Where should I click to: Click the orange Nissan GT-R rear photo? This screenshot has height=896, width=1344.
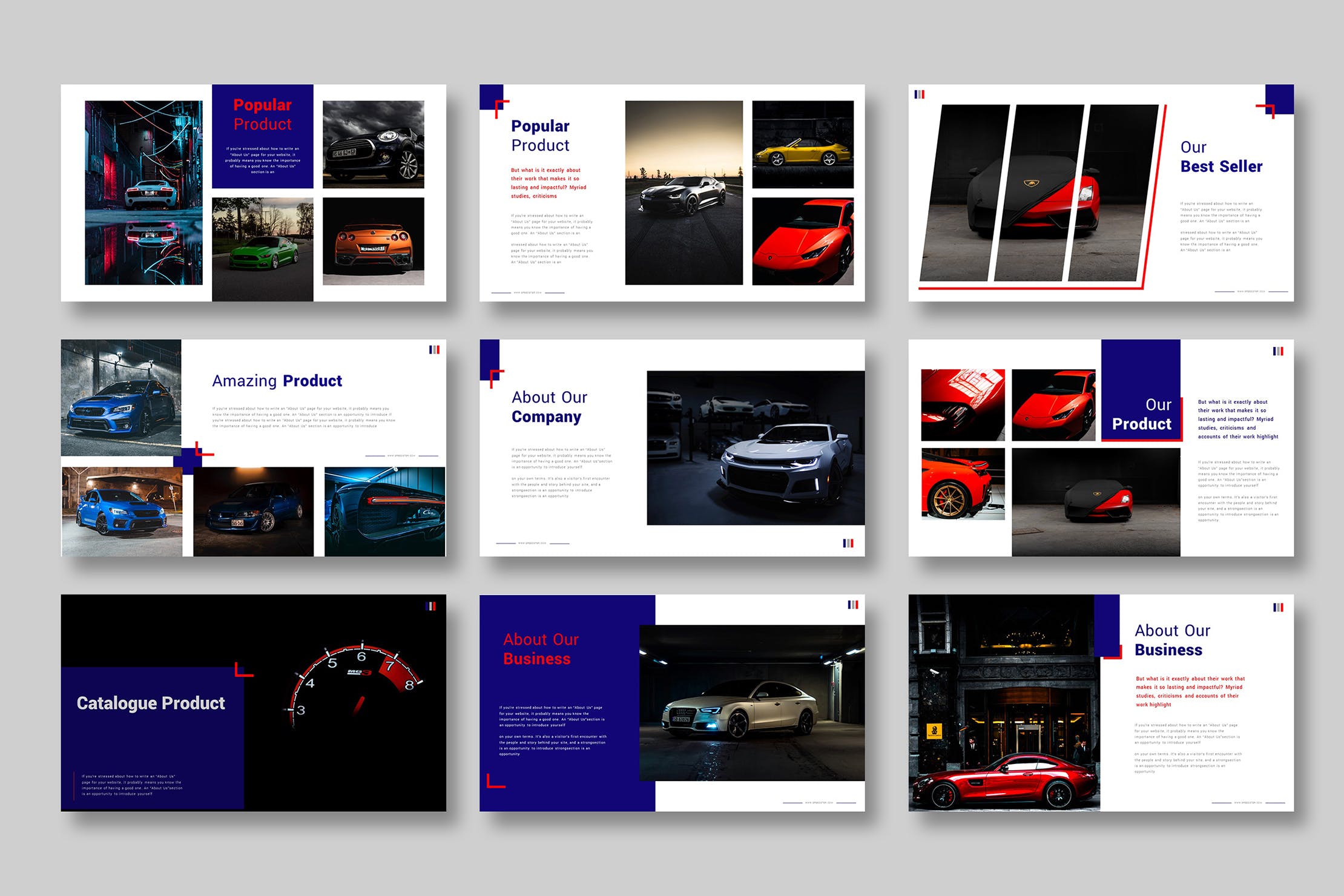pyautogui.click(x=373, y=241)
